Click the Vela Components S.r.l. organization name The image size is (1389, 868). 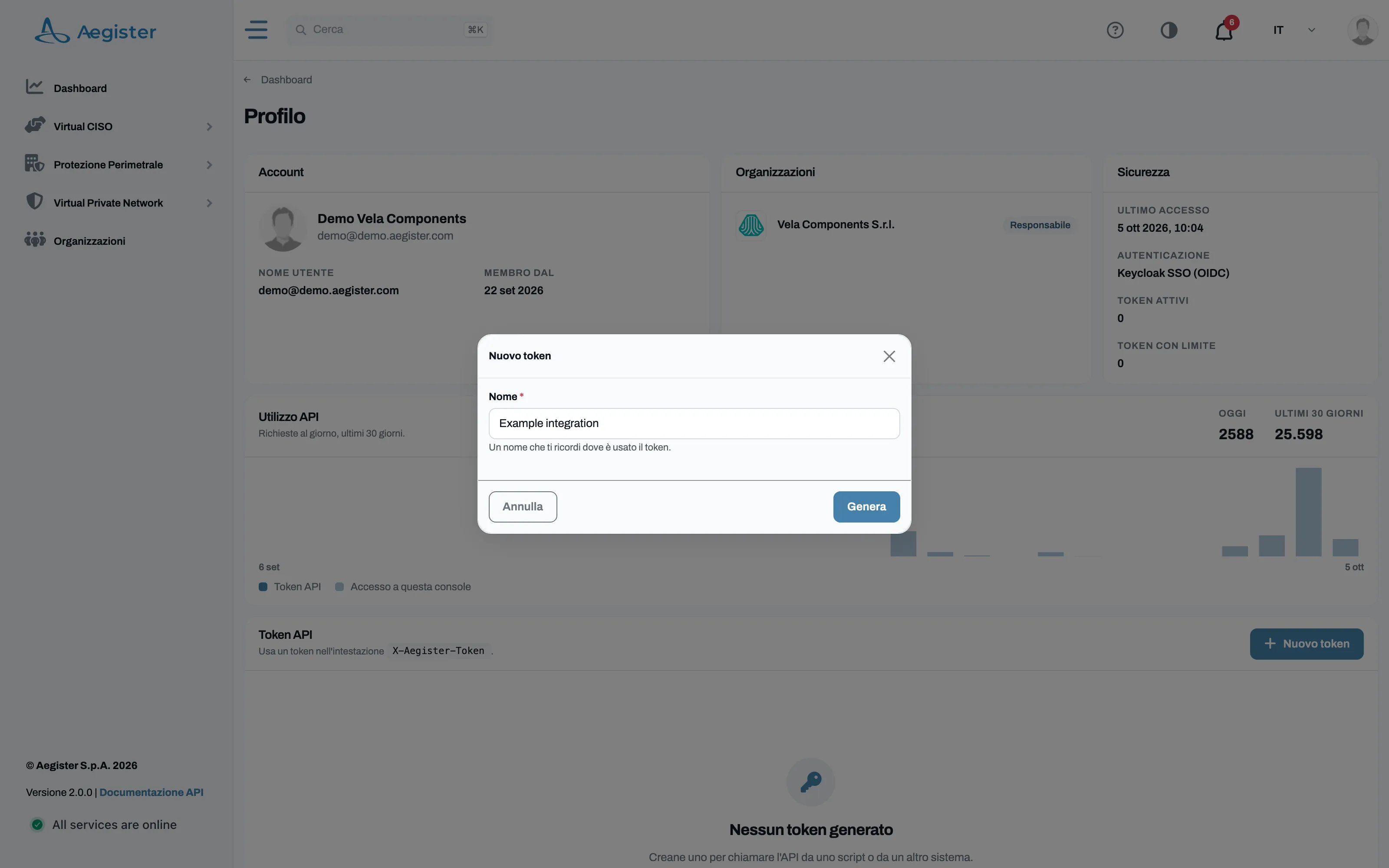pos(836,224)
